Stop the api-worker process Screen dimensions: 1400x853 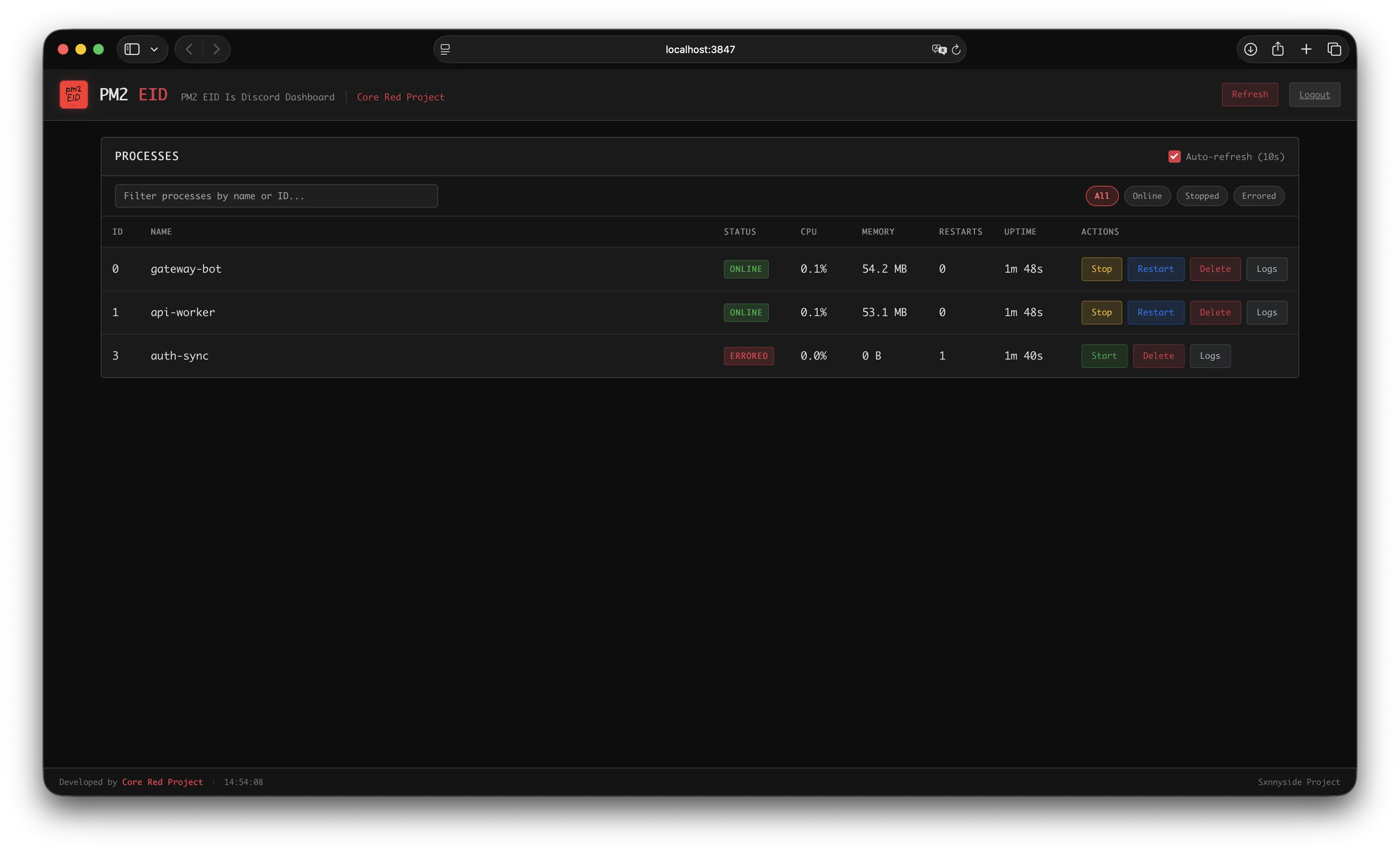[1101, 313]
